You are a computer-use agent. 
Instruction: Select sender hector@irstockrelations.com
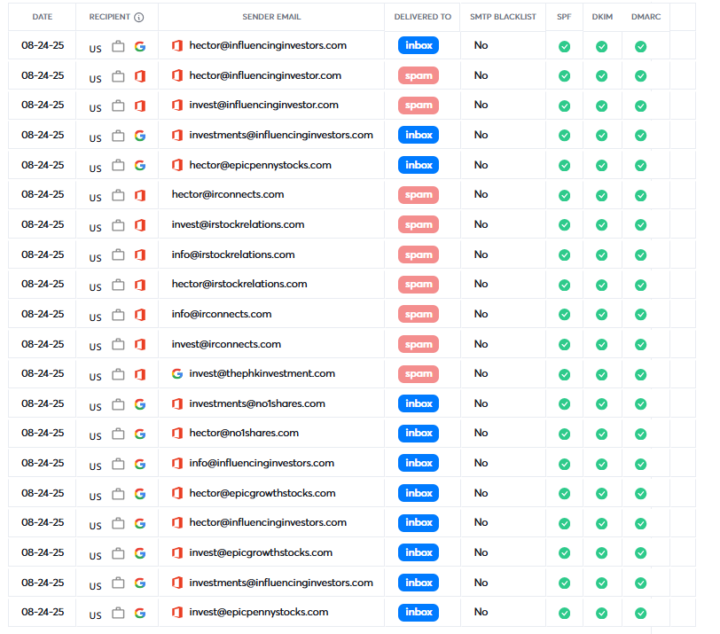tap(239, 284)
